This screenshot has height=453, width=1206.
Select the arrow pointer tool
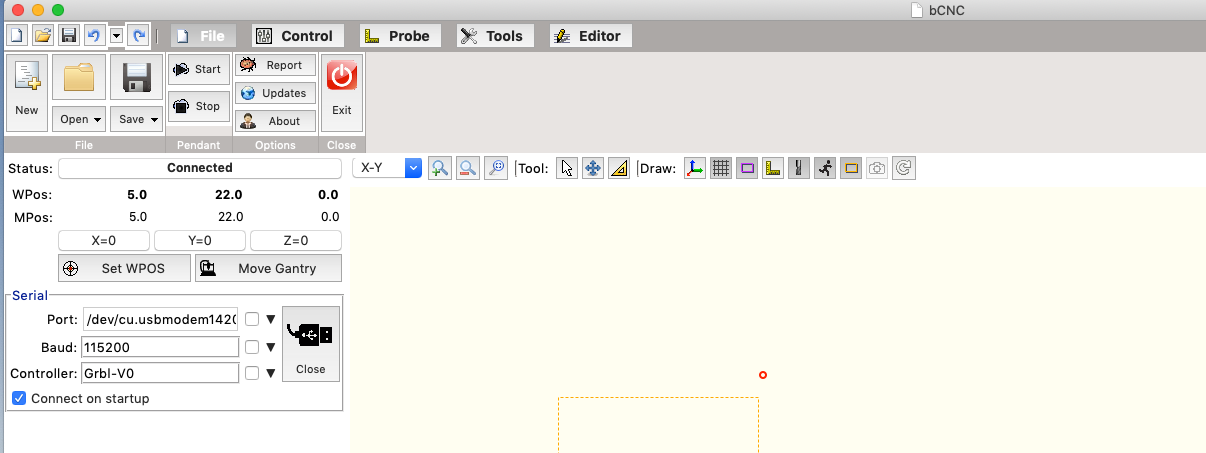point(567,168)
